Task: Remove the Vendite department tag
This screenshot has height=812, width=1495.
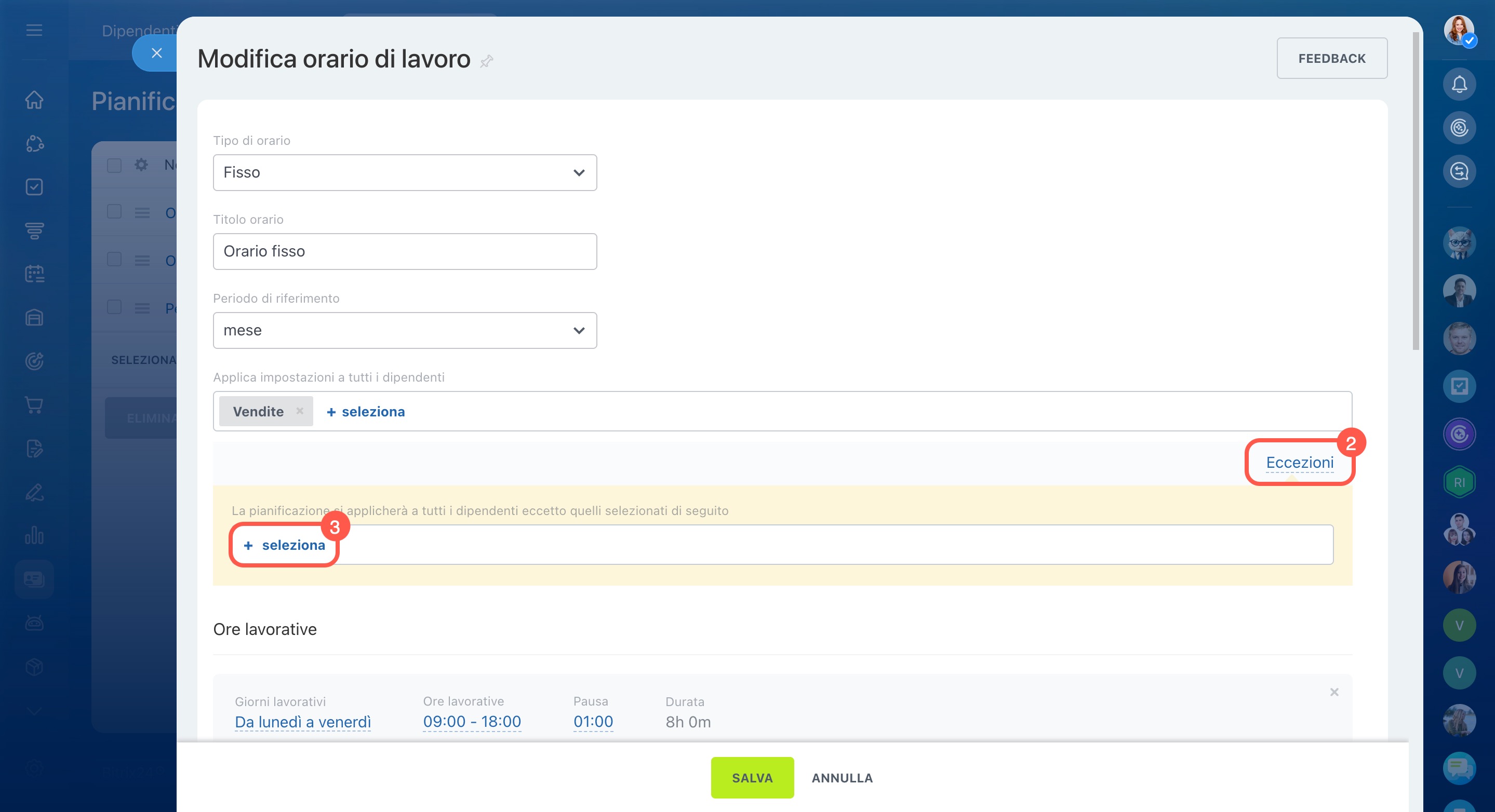Action: 299,411
